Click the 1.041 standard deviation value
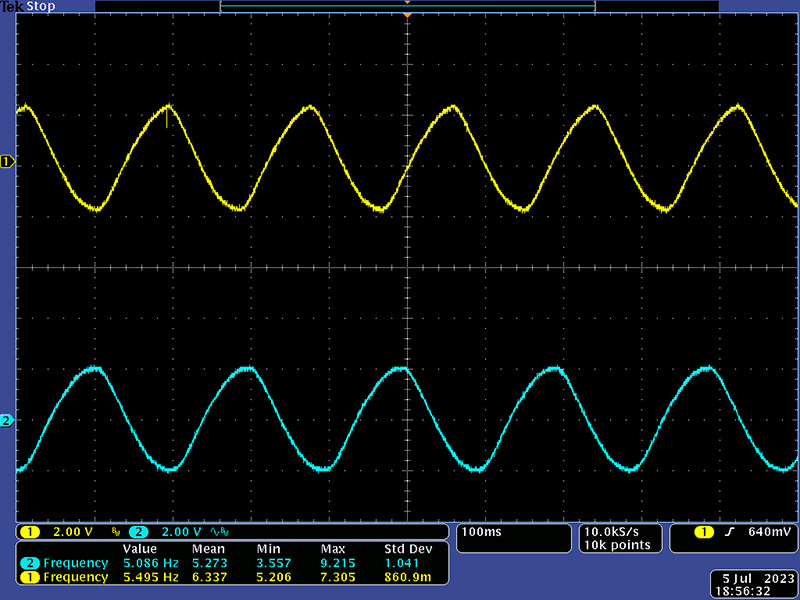 pos(402,563)
